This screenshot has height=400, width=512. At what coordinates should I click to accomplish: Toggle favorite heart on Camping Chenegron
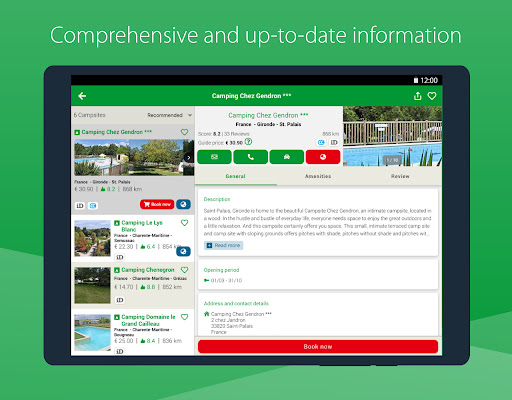pos(184,270)
